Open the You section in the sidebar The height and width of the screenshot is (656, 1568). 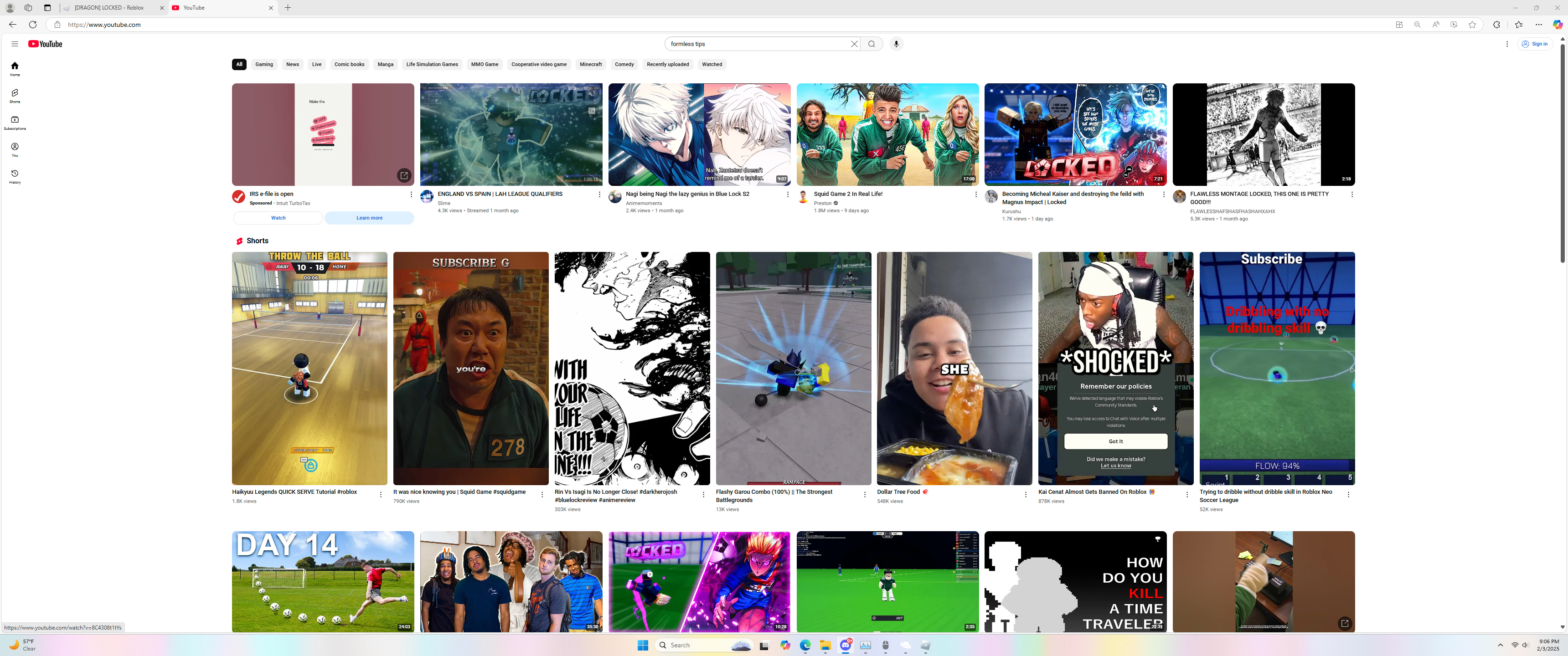coord(15,150)
